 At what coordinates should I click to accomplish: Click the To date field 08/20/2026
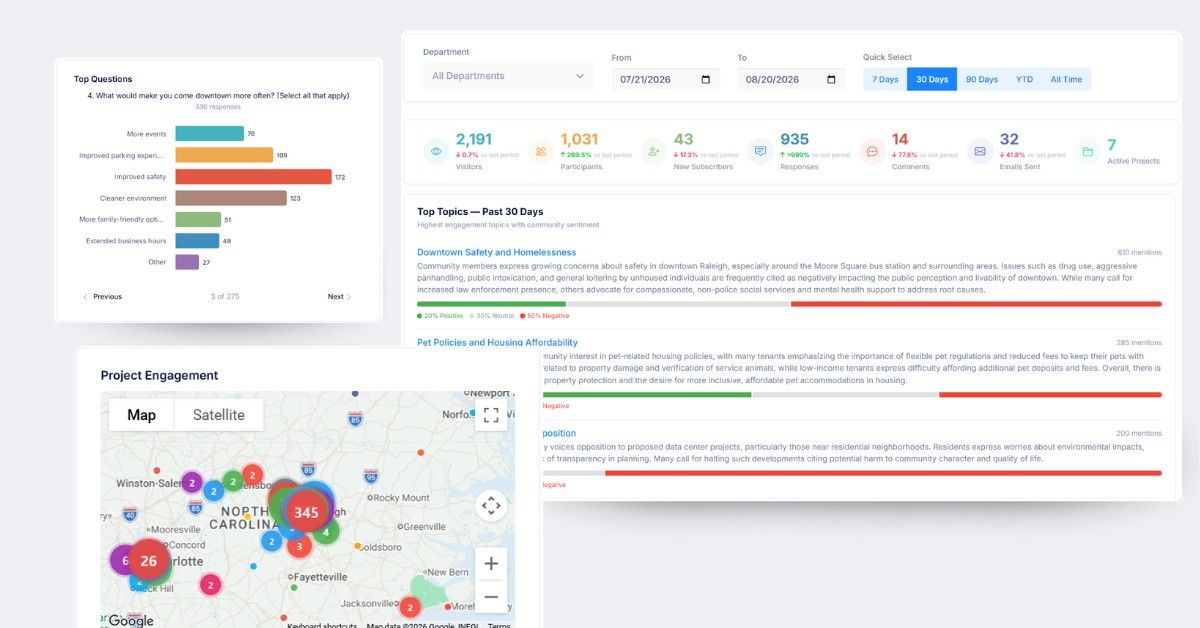[792, 80]
